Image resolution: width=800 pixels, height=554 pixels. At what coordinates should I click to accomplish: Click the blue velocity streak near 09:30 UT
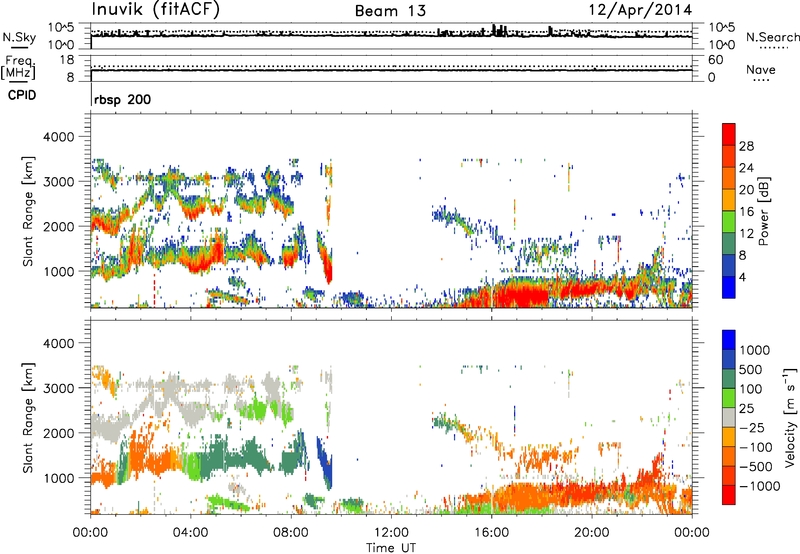click(325, 462)
